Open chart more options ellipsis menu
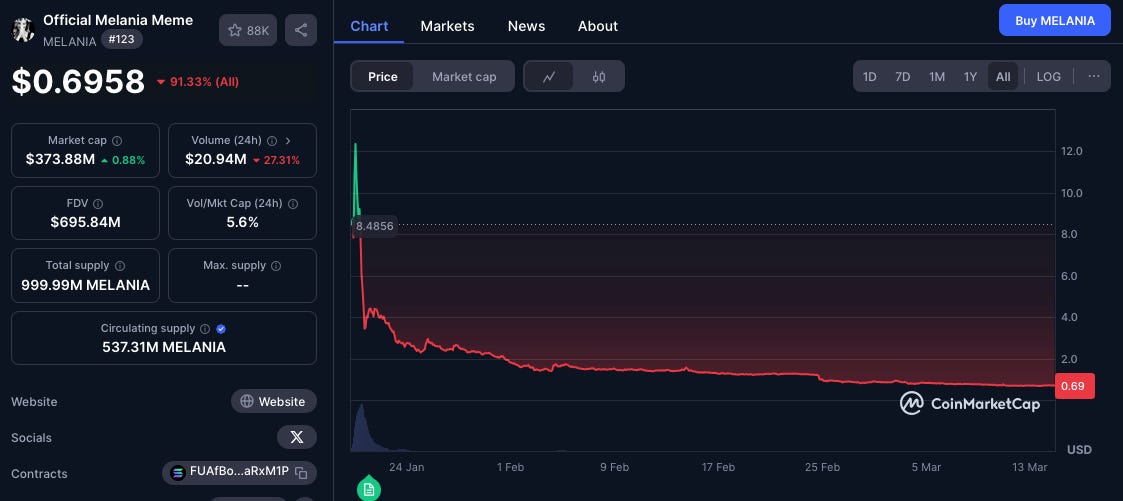Viewport: 1123px width, 501px height. [x=1094, y=77]
